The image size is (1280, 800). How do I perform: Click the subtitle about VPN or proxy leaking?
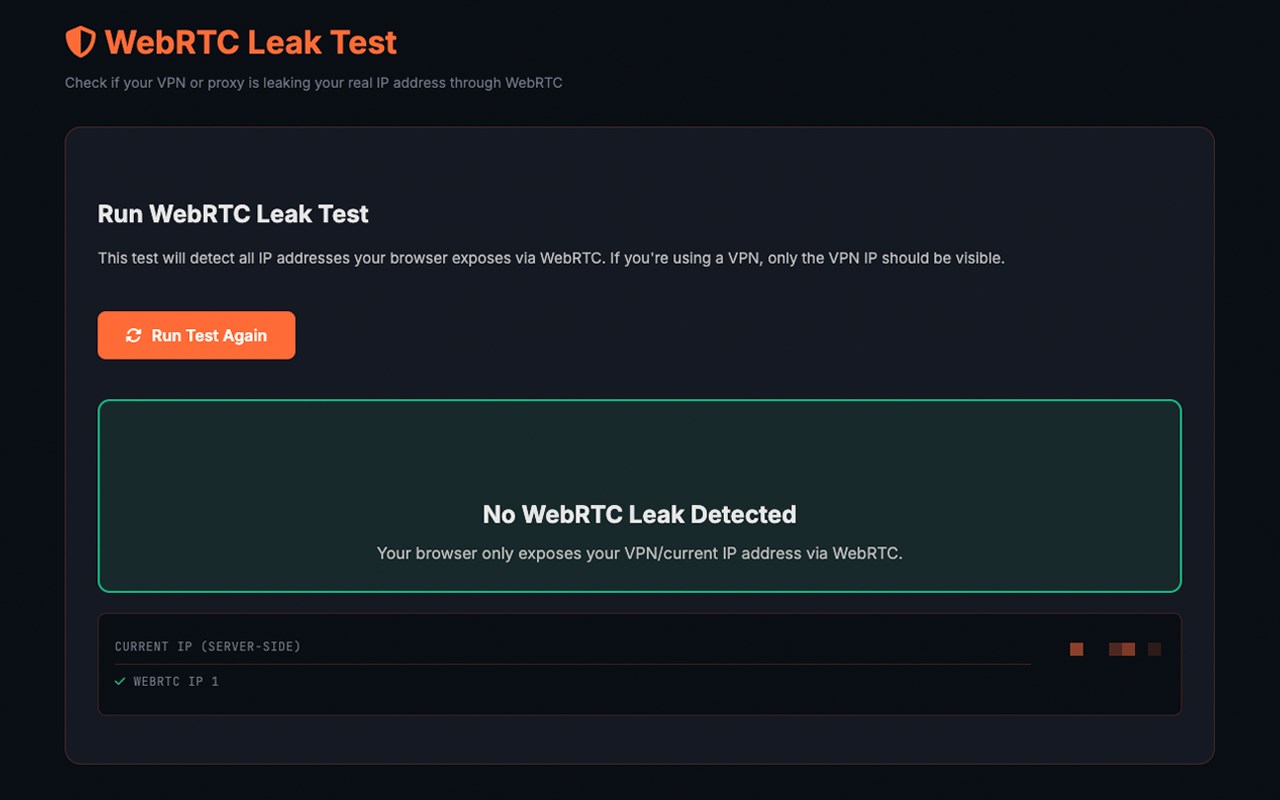tap(313, 83)
